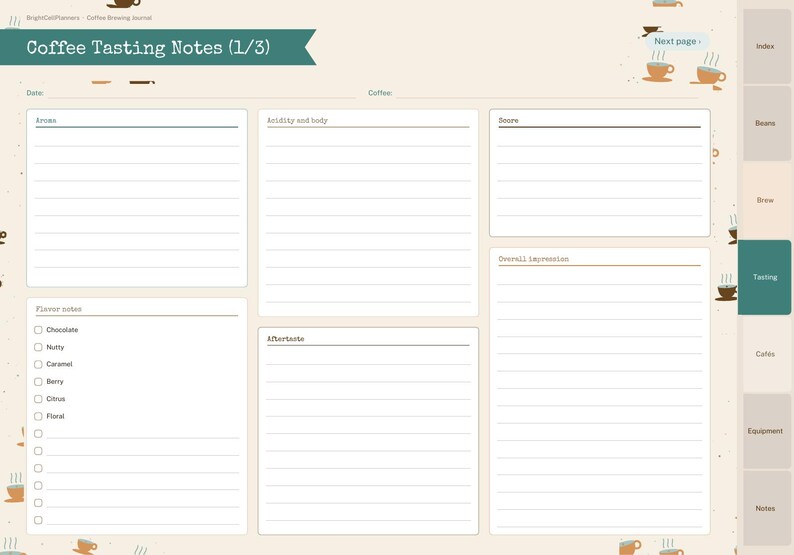
Task: Open the Equipment tab
Action: pos(765,431)
